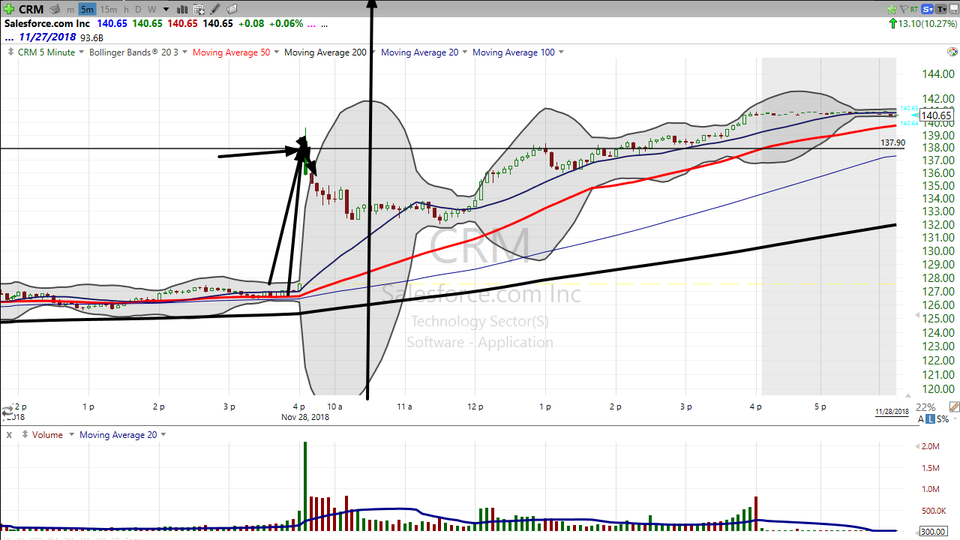Click the move handle beside CRM 5 Minute

pyautogui.click(x=10, y=52)
